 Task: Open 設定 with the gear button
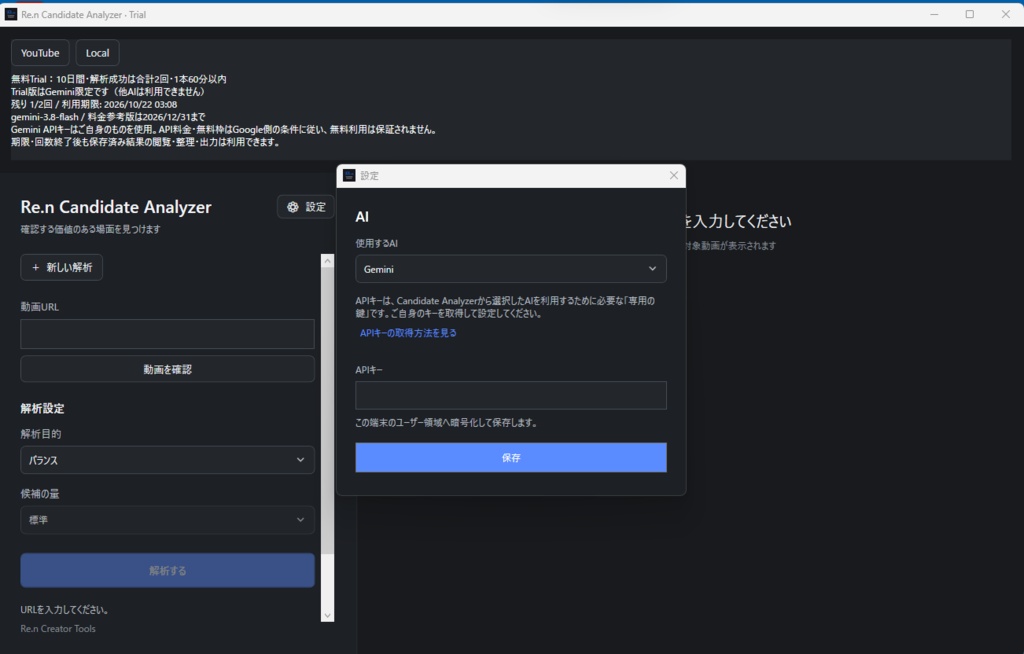point(306,206)
